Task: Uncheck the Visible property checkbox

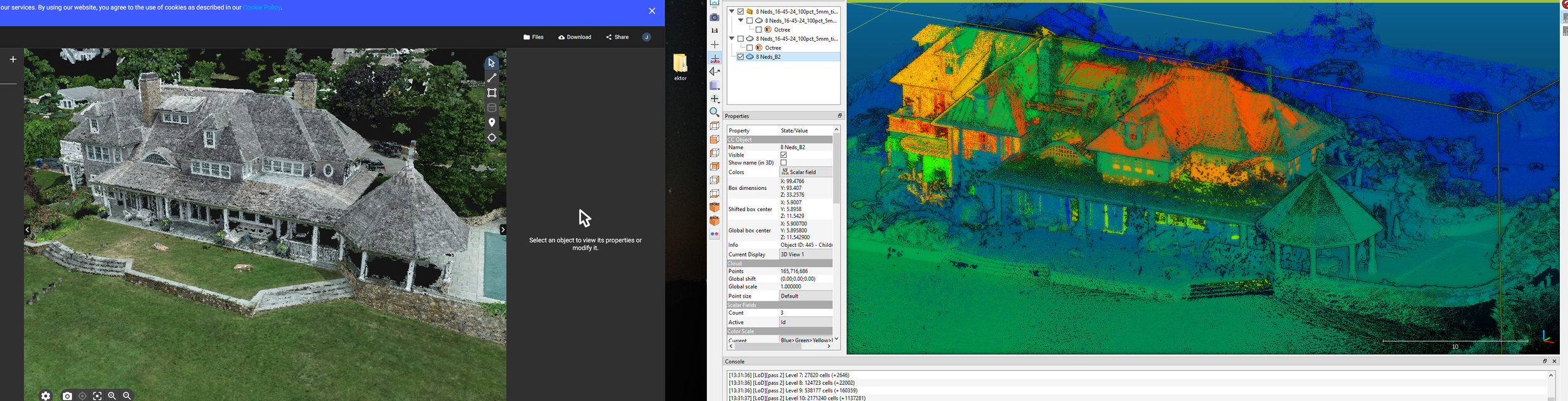Action: (784, 155)
